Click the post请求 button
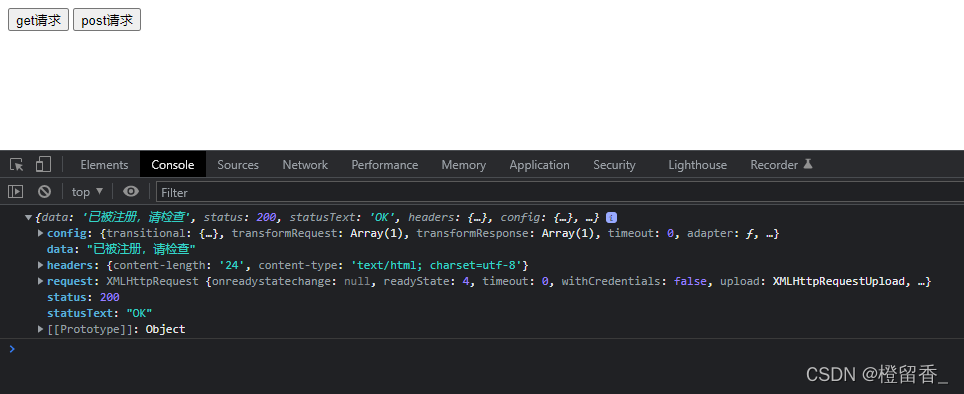 click(107, 20)
